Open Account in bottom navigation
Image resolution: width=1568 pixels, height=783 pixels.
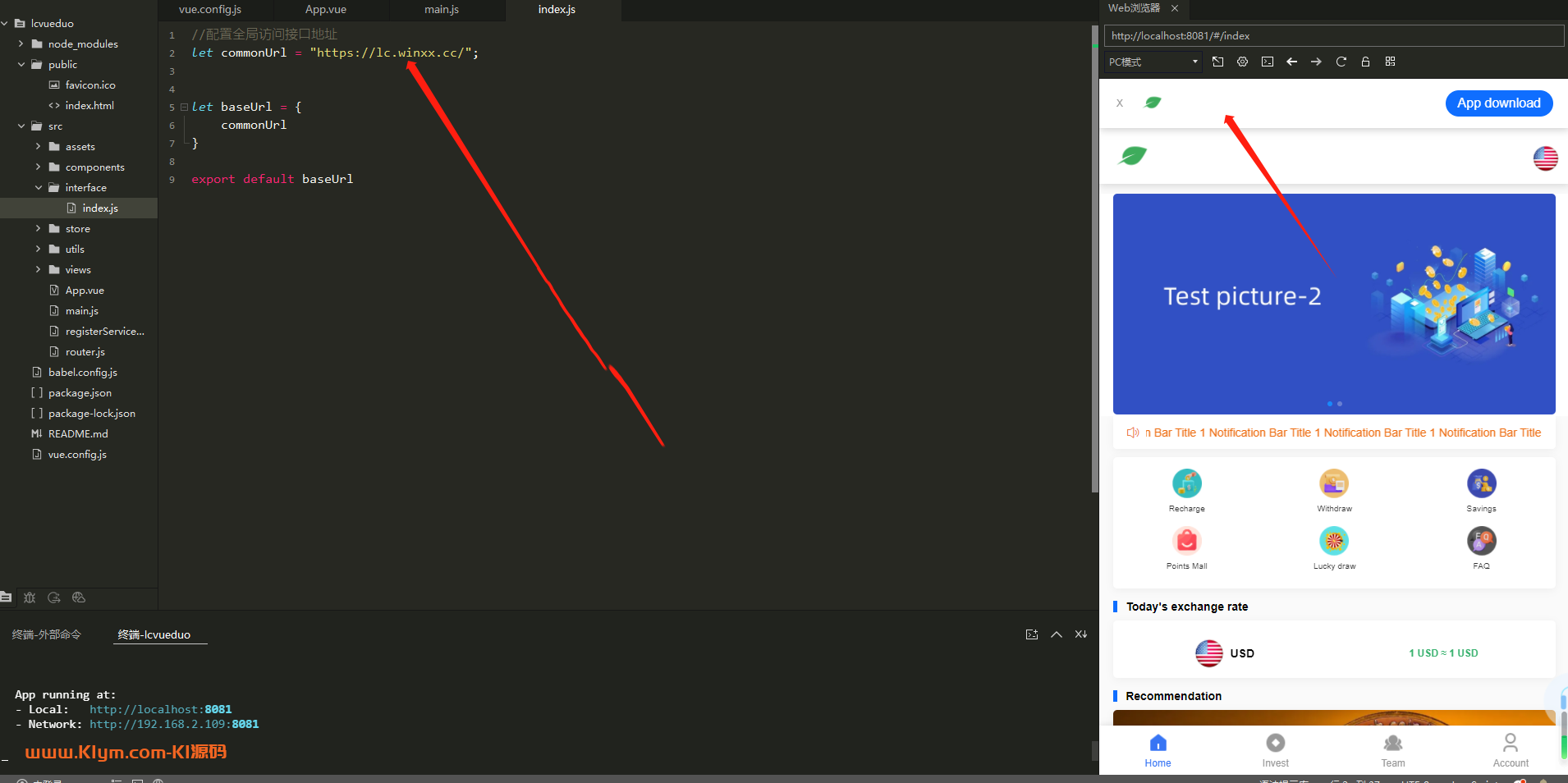pyautogui.click(x=1511, y=751)
